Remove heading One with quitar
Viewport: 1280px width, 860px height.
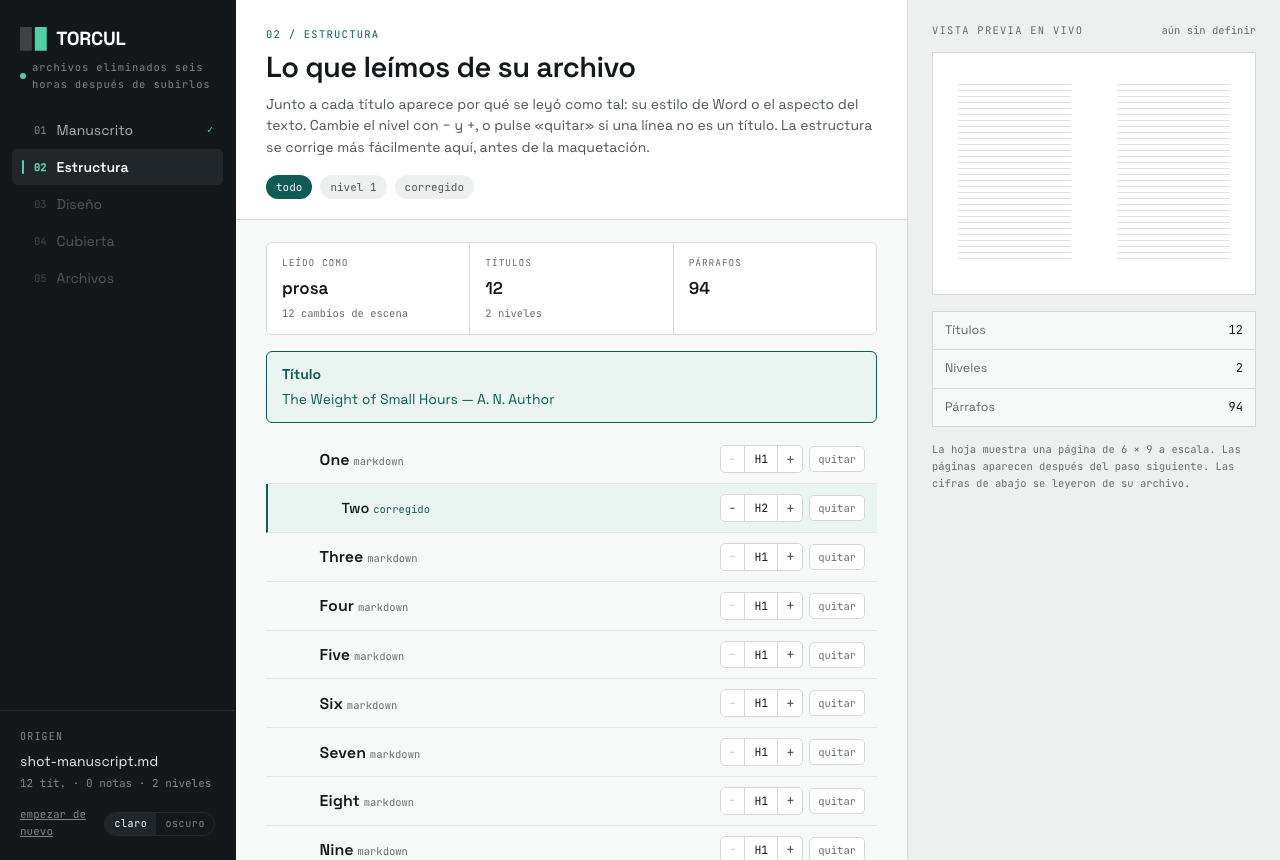tap(837, 459)
